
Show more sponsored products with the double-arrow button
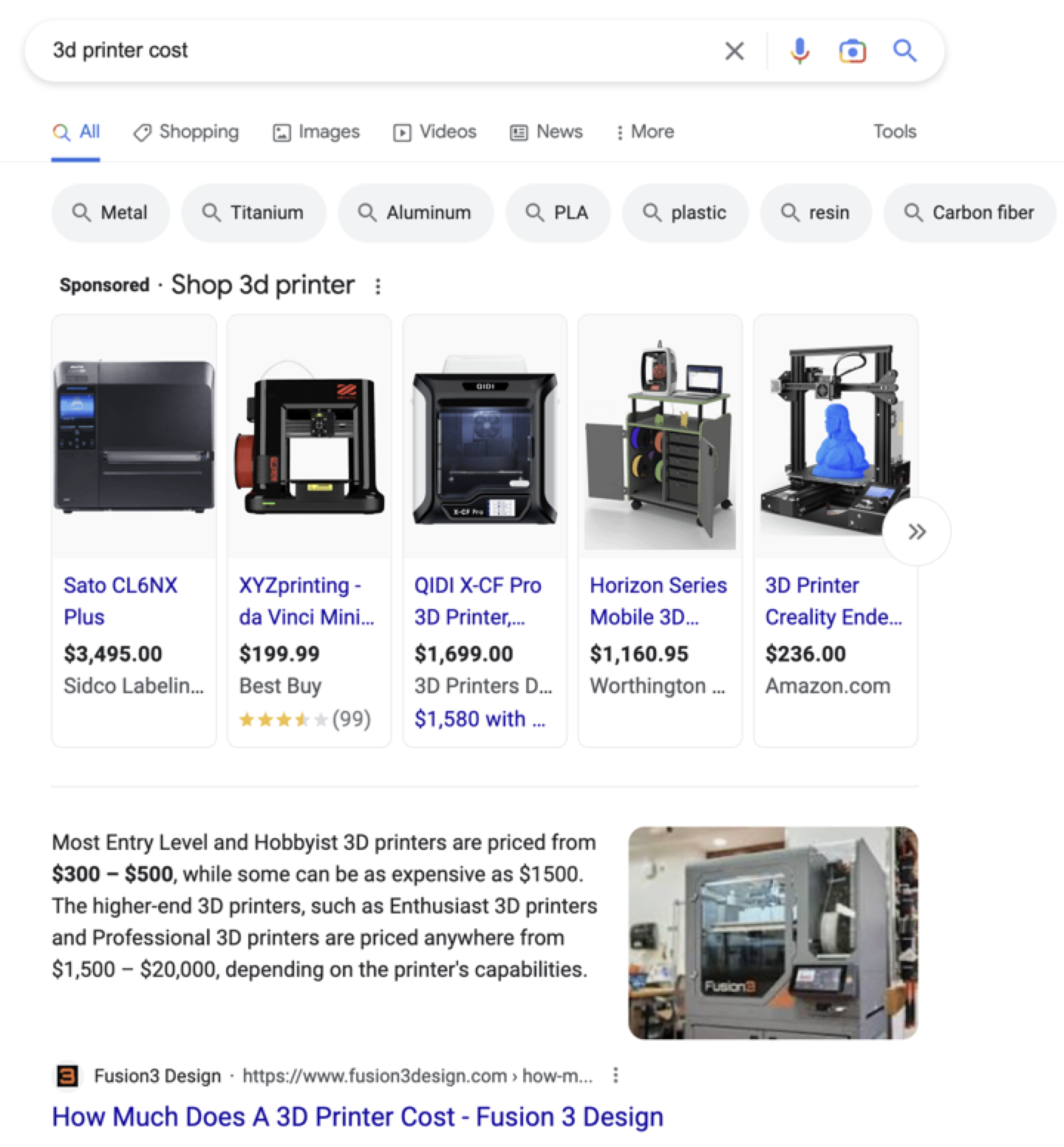[x=917, y=531]
